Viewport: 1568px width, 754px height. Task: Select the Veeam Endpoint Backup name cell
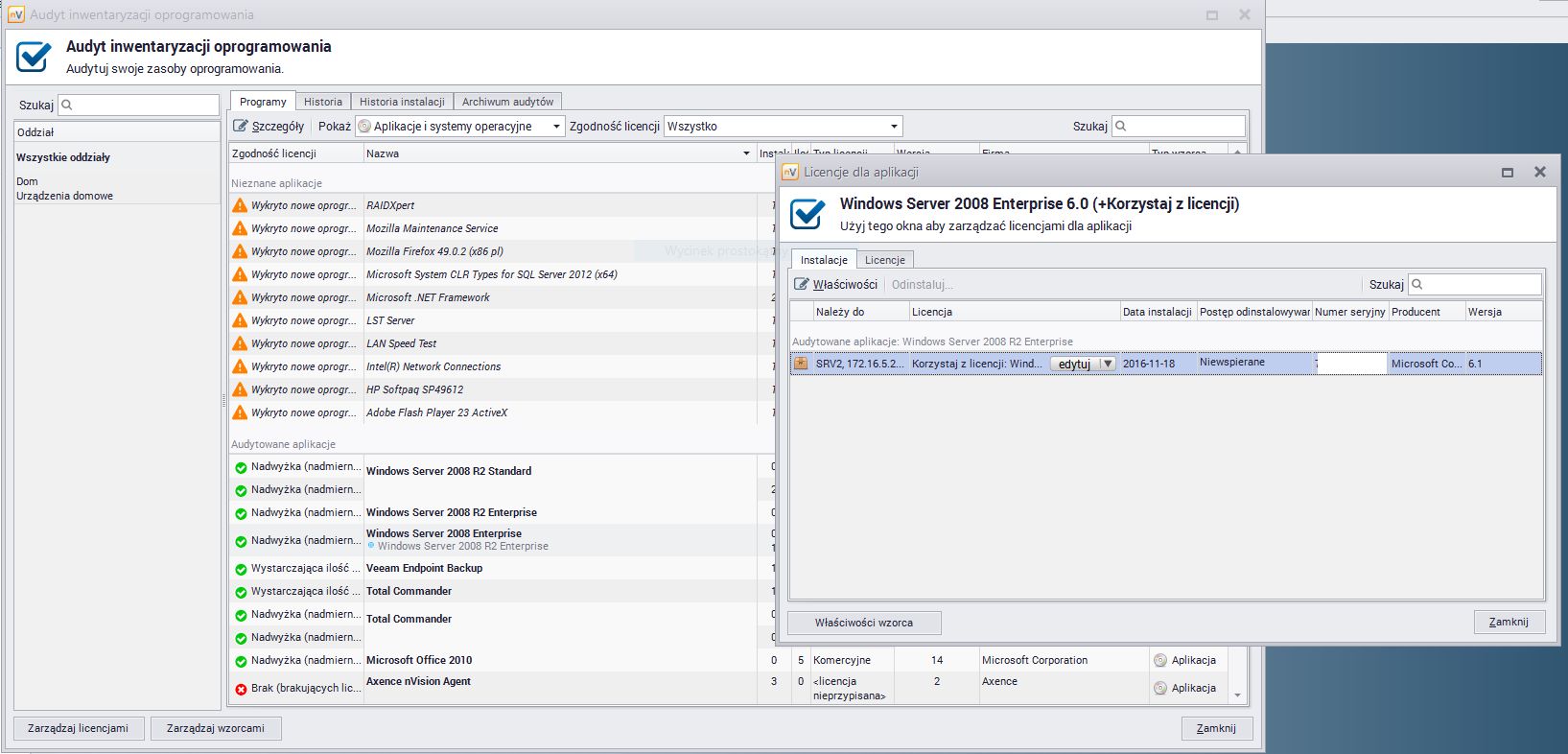[561, 568]
